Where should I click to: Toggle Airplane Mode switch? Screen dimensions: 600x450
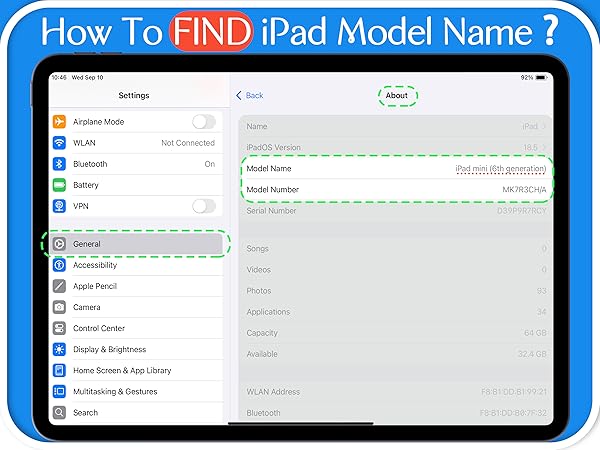tap(204, 122)
